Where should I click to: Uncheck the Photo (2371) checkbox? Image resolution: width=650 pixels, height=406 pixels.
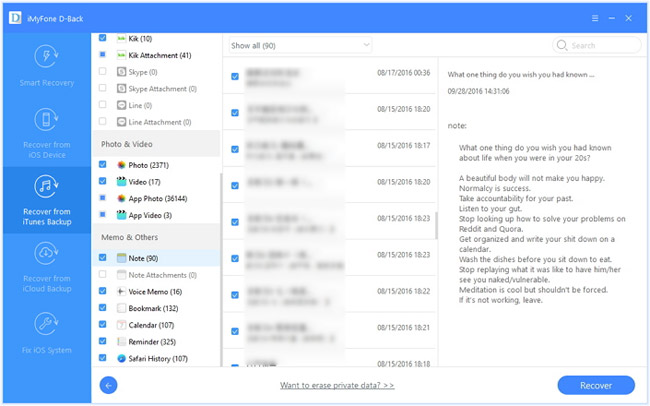tap(102, 164)
